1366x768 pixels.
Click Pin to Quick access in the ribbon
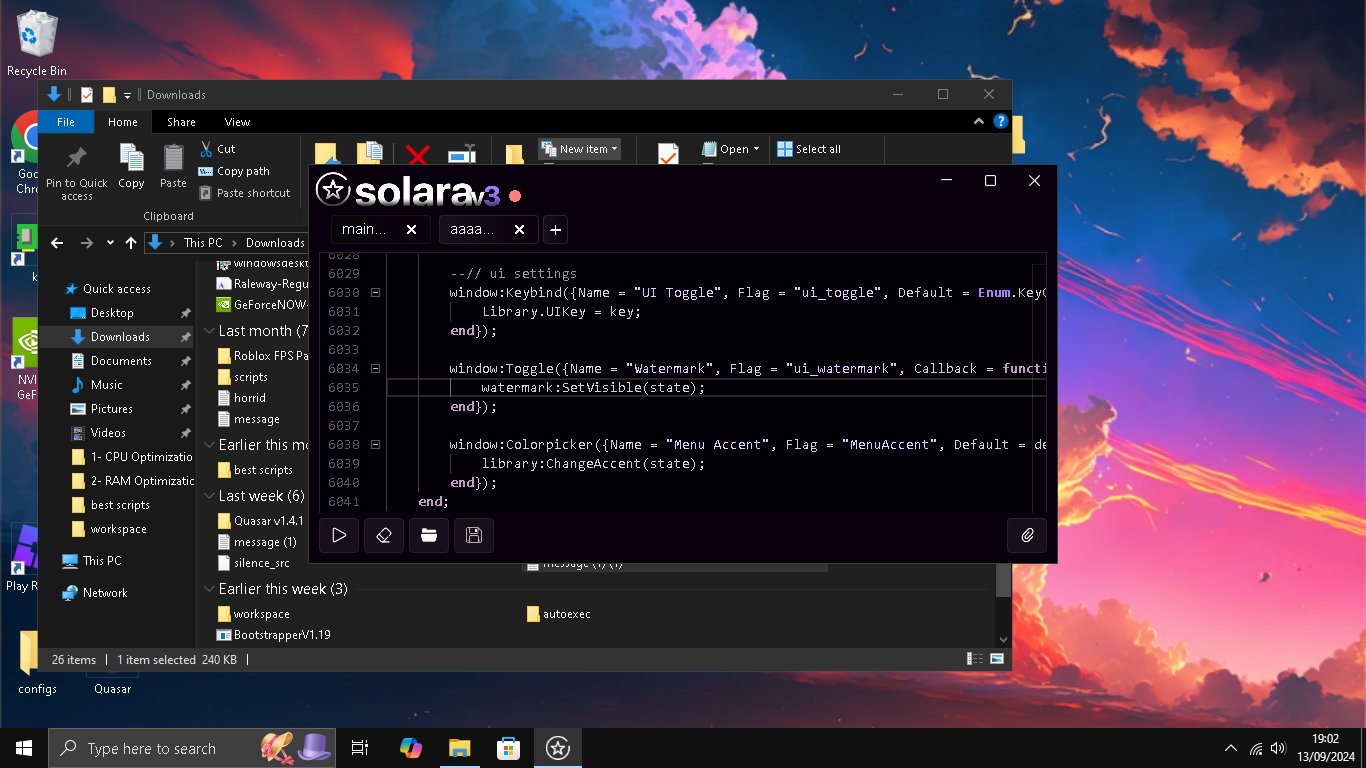pos(76,173)
